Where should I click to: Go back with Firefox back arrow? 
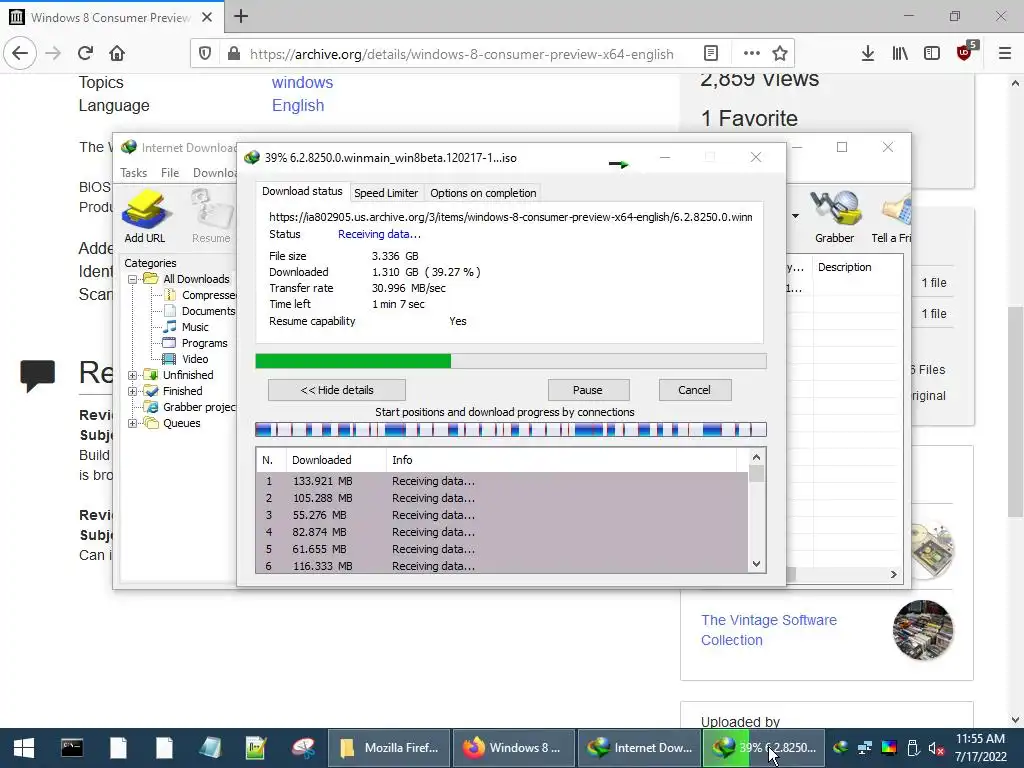(20, 53)
